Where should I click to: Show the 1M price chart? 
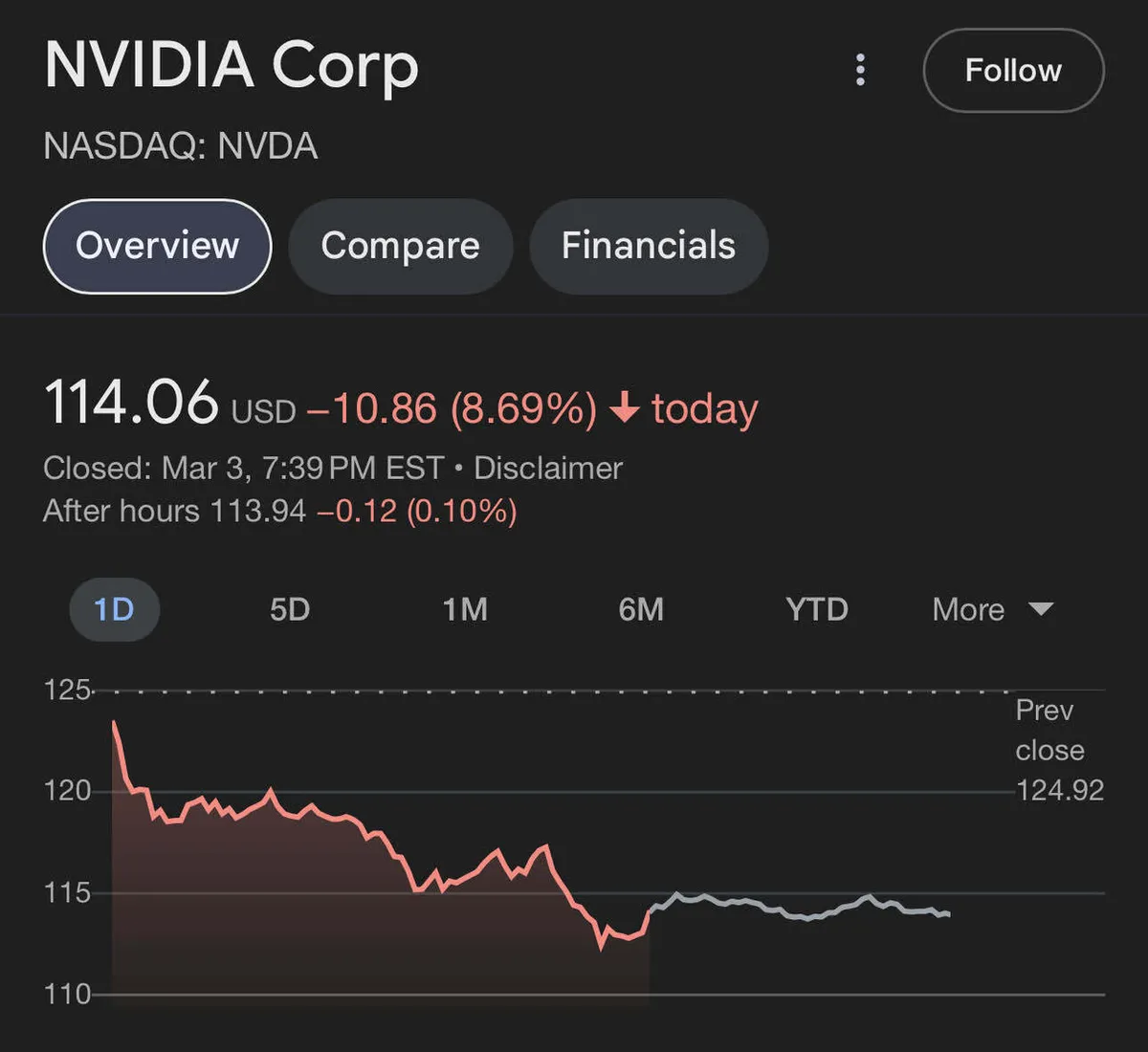(465, 609)
